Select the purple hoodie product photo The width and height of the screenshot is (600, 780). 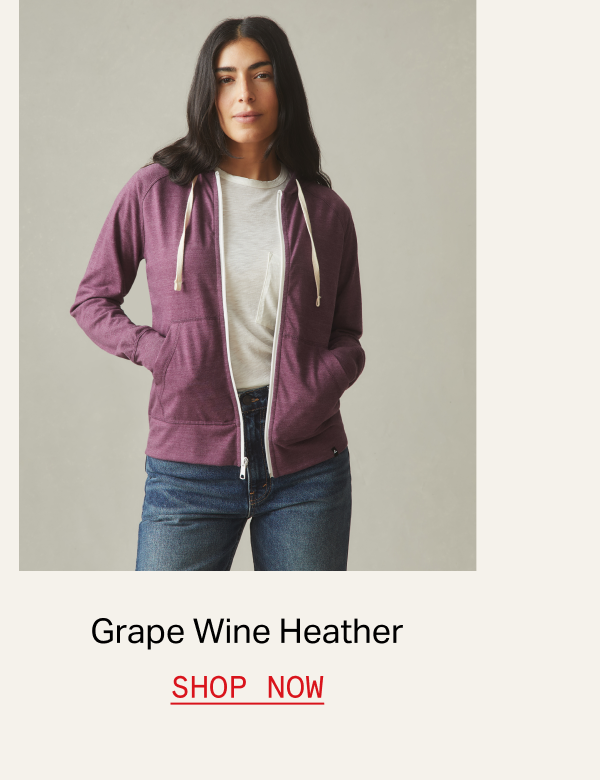247,285
